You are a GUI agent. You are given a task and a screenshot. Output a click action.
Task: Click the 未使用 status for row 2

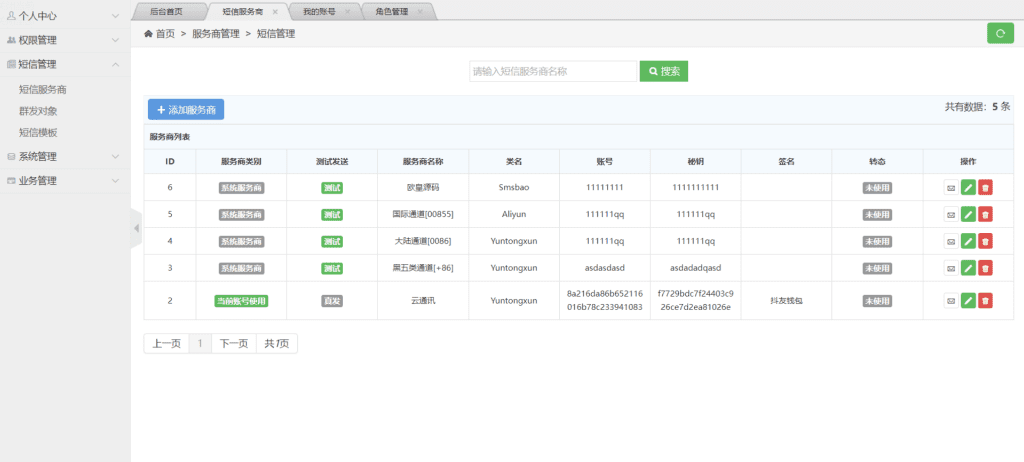coord(877,301)
